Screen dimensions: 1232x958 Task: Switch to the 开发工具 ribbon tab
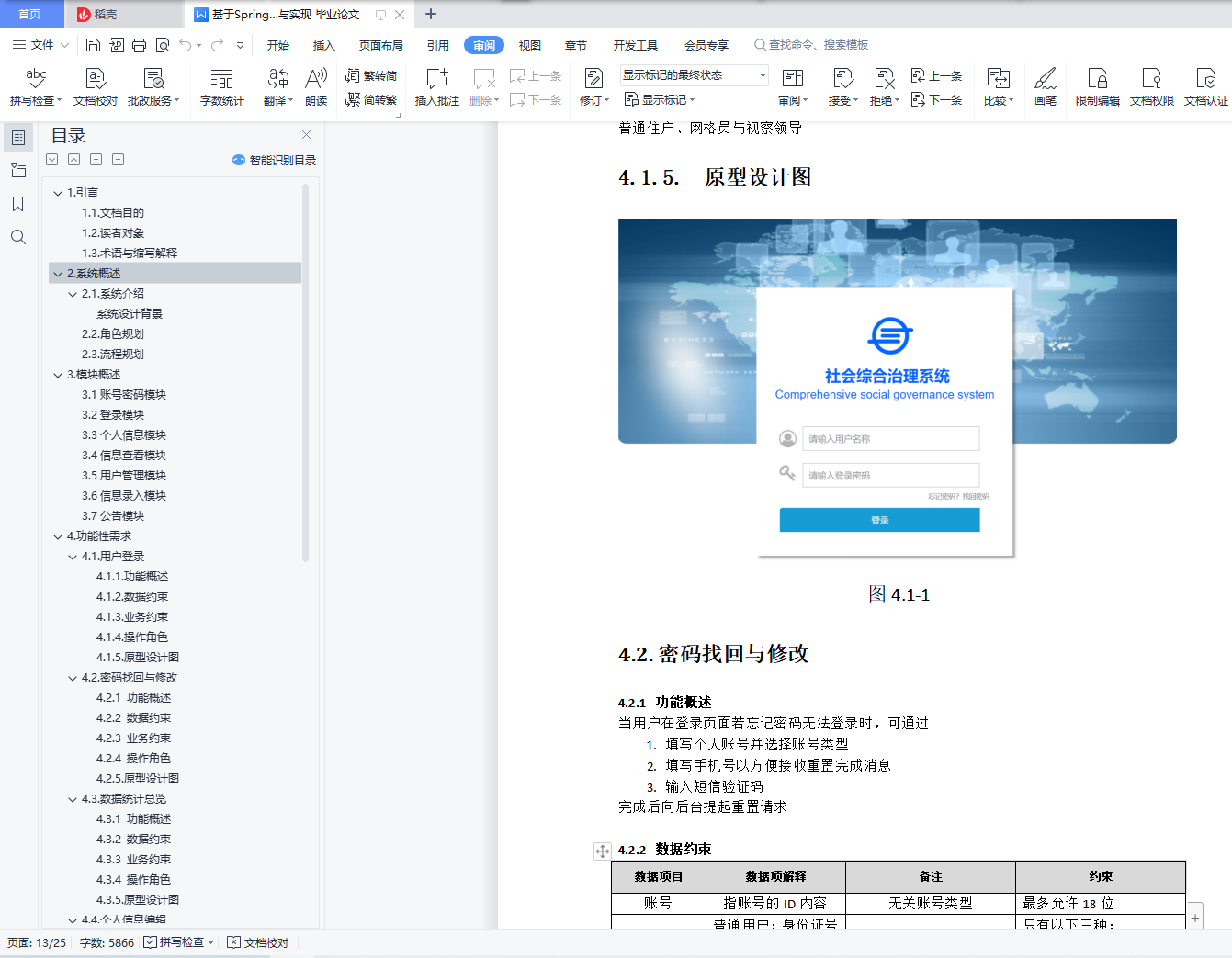click(636, 45)
